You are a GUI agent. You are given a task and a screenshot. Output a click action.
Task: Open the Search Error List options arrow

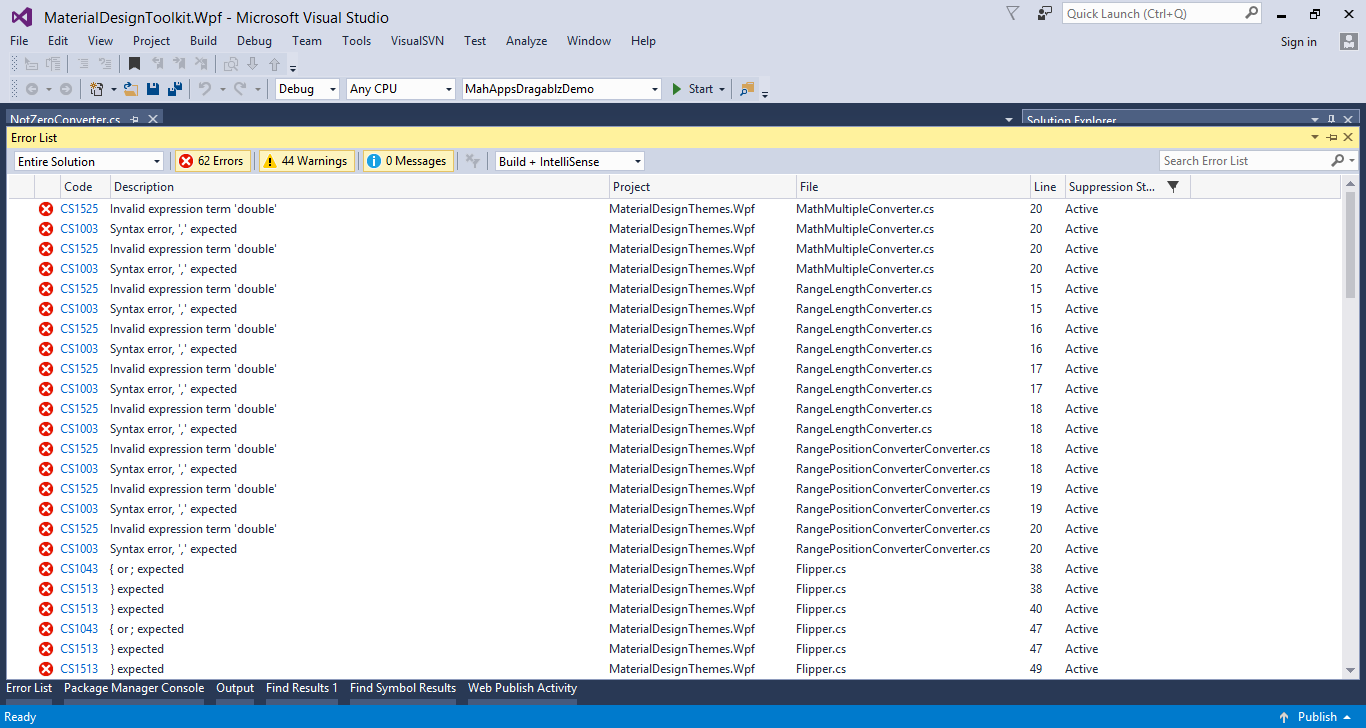click(x=1352, y=161)
